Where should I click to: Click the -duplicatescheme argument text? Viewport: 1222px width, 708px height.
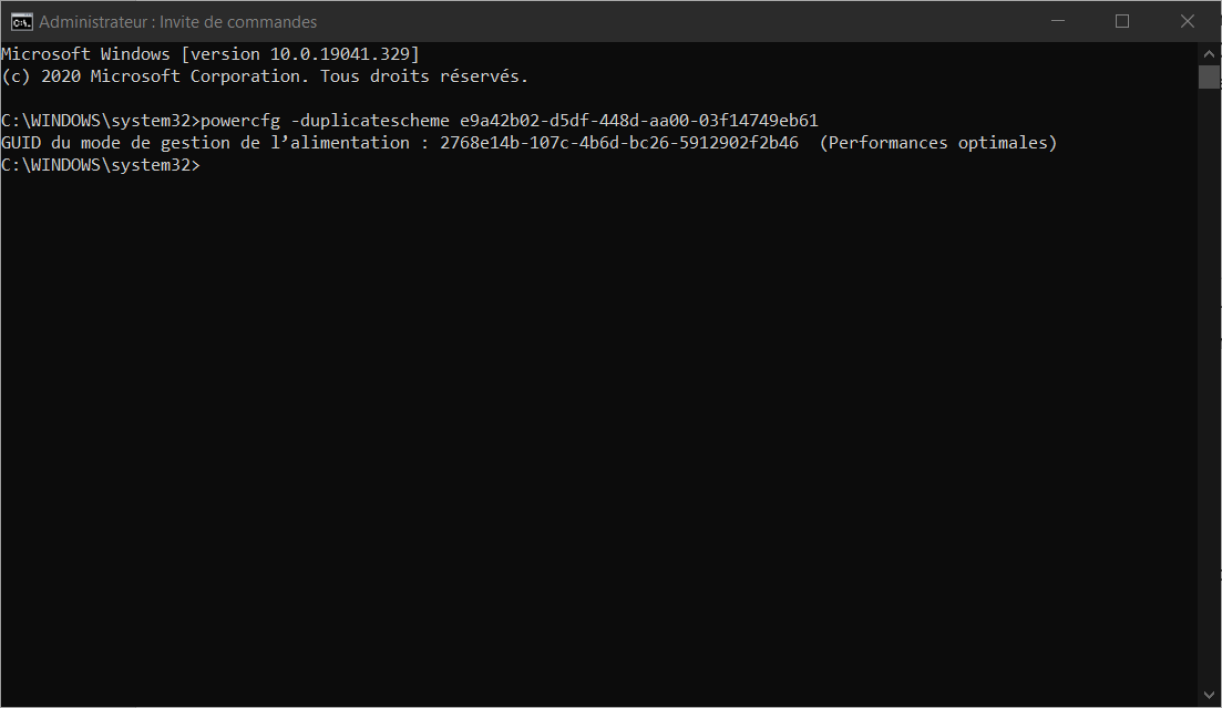point(369,121)
